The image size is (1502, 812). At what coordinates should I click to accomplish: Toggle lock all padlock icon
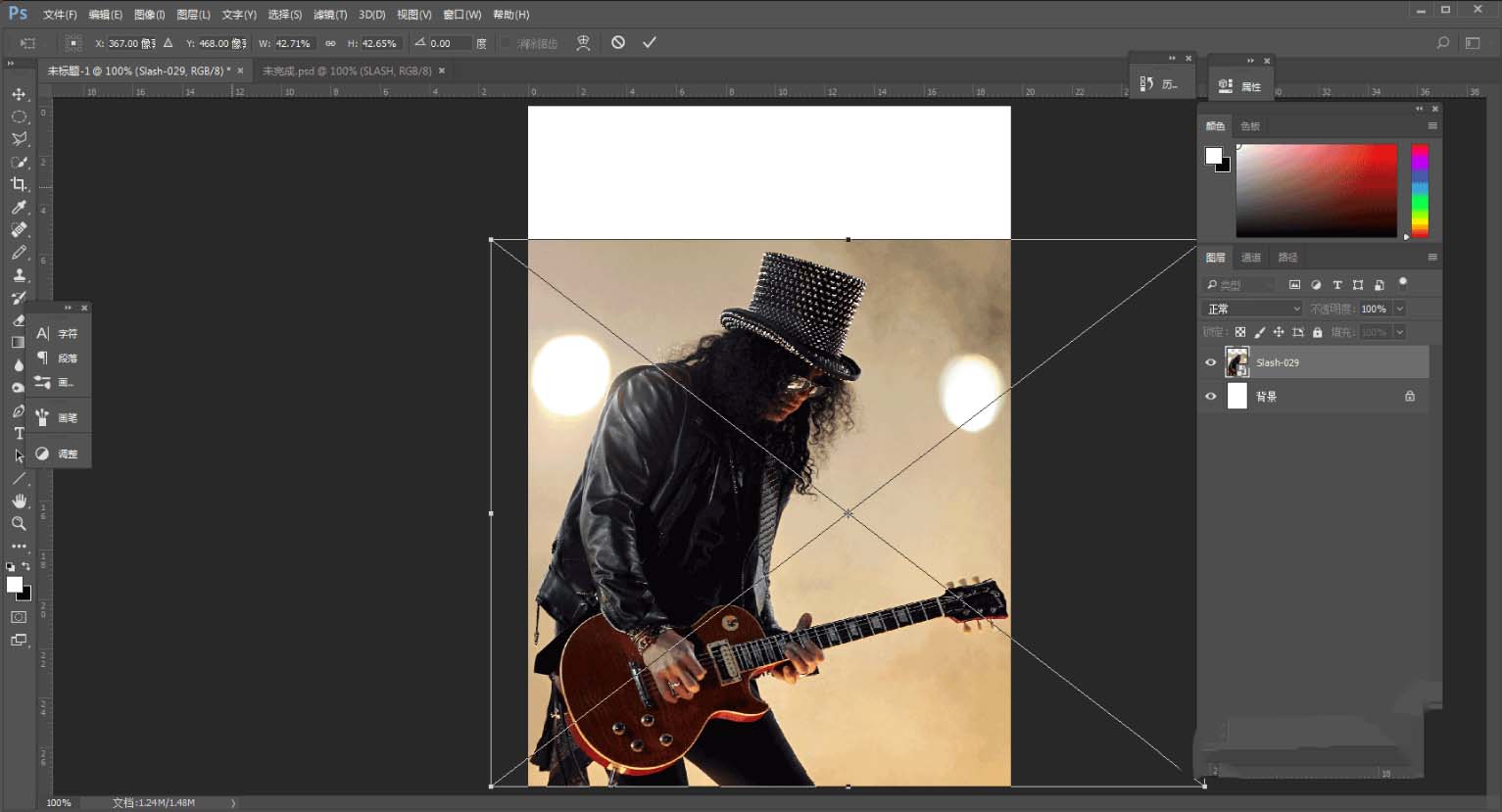(1318, 333)
